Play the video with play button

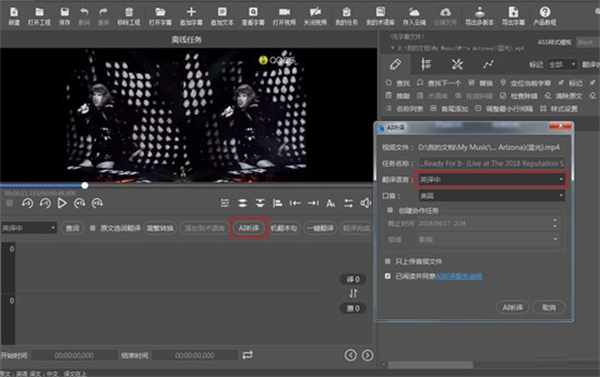point(62,203)
